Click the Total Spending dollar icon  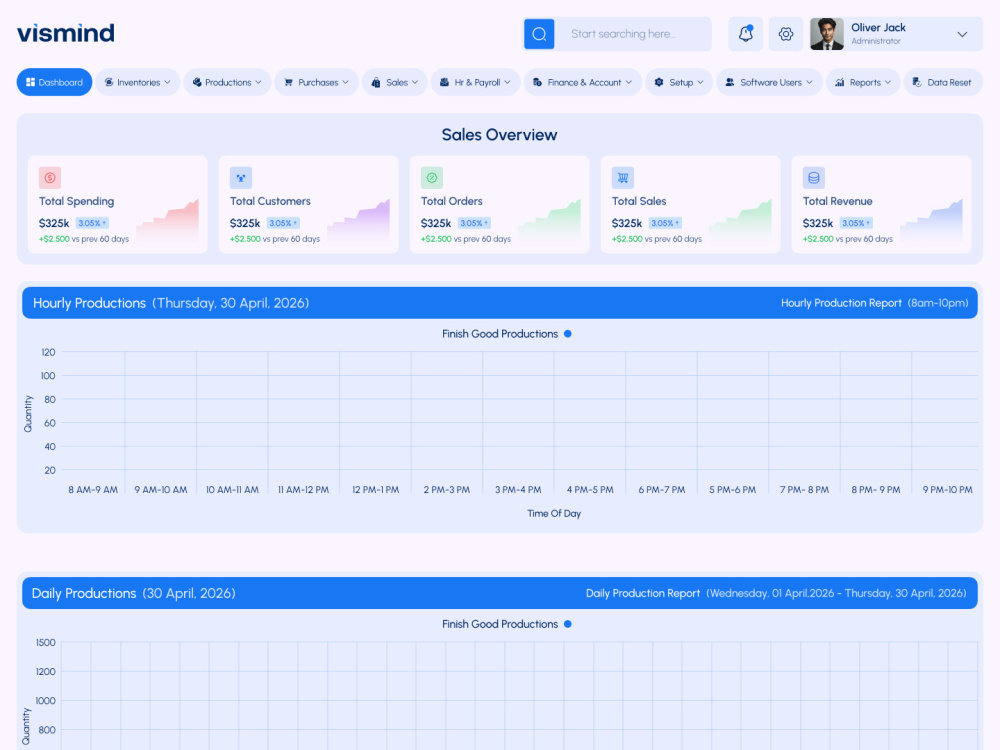pos(50,178)
